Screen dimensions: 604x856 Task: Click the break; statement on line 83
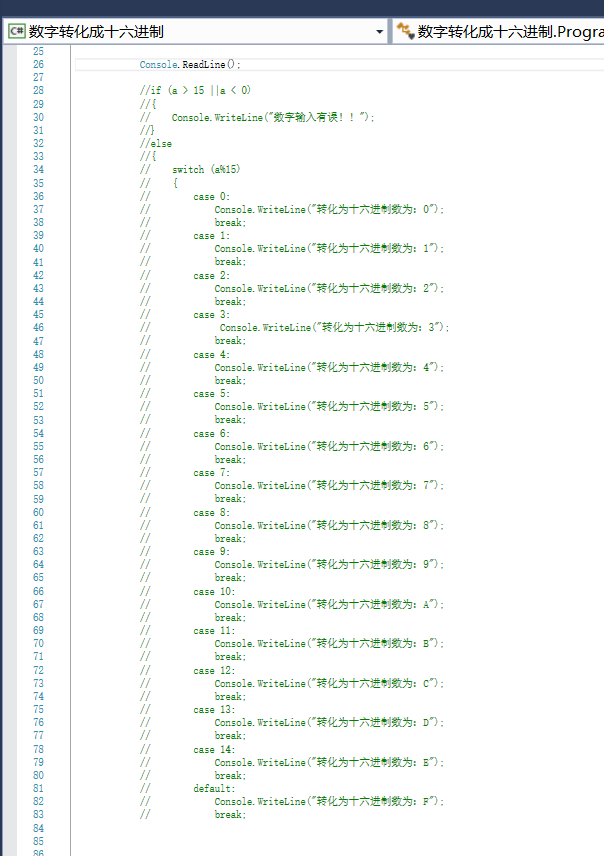230,815
